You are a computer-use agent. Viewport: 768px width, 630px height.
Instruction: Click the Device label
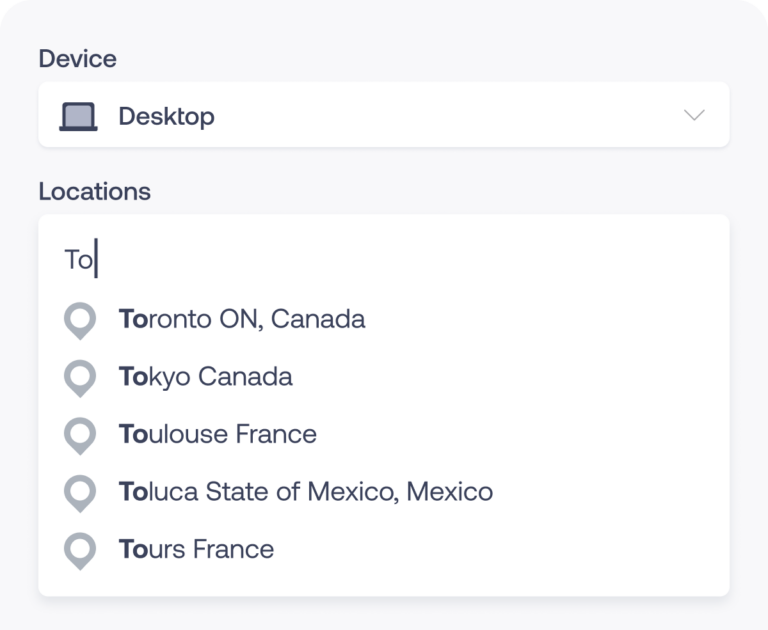(x=77, y=59)
